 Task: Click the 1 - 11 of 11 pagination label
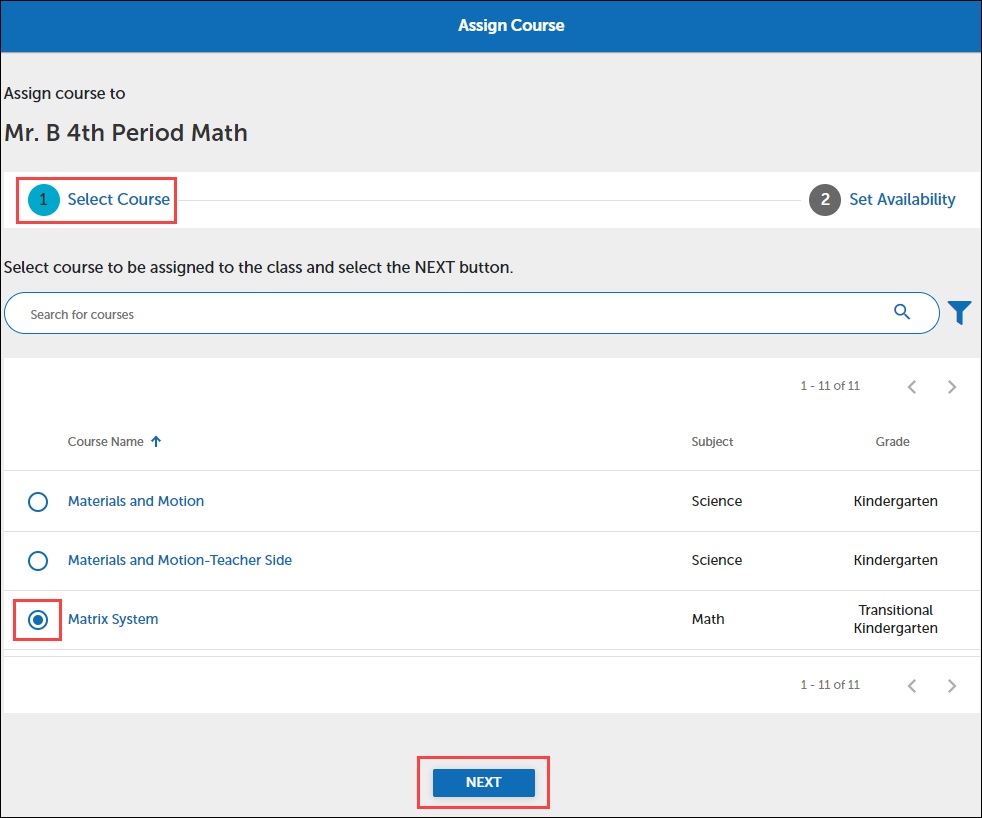[830, 385]
